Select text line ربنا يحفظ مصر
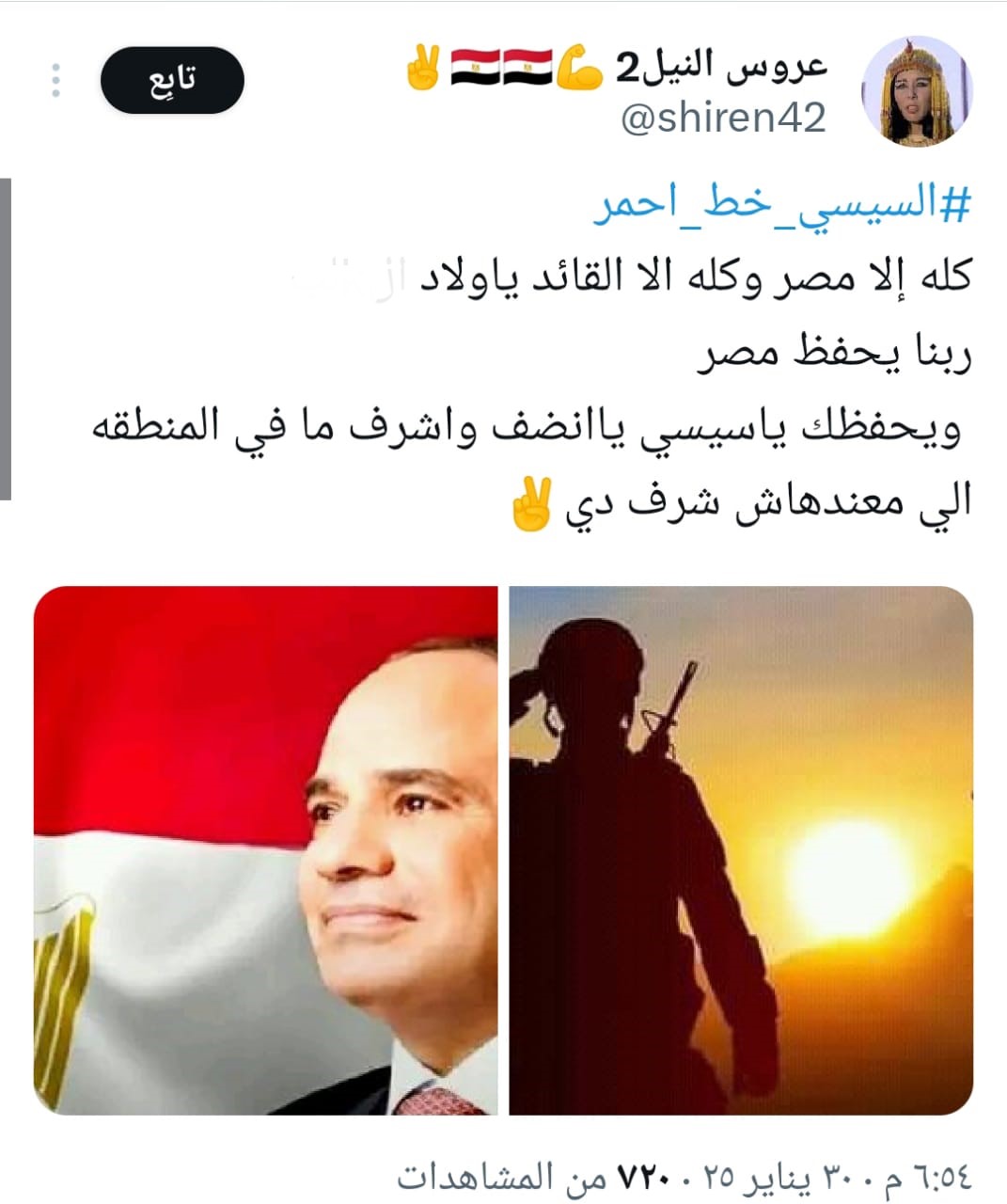 834,353
